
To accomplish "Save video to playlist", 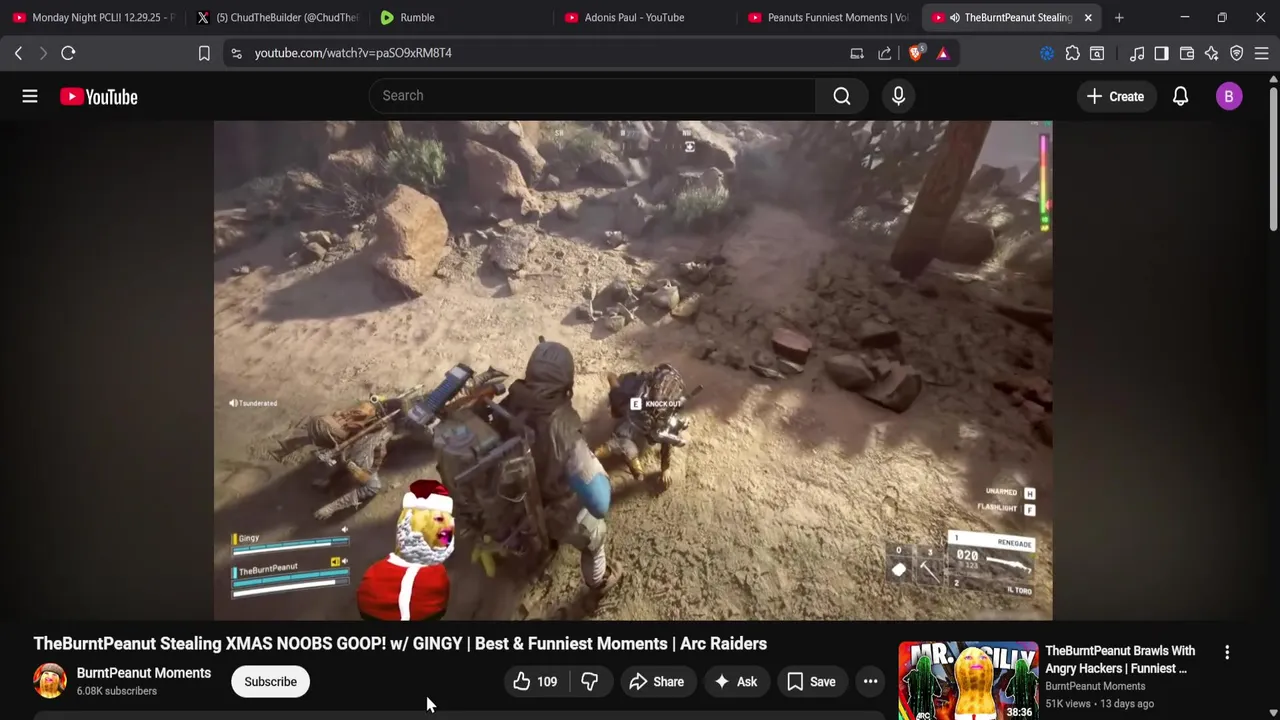I will [x=811, y=682].
